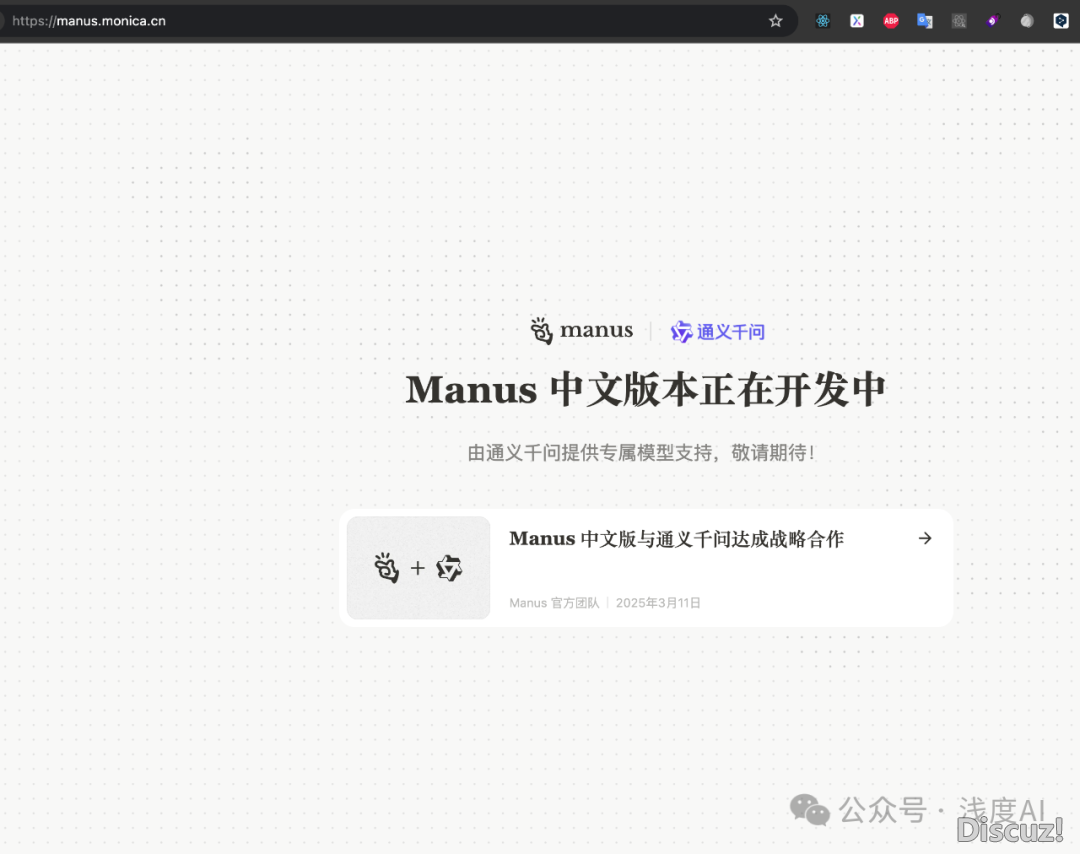Click the purple 通义千问 logo

(x=718, y=332)
